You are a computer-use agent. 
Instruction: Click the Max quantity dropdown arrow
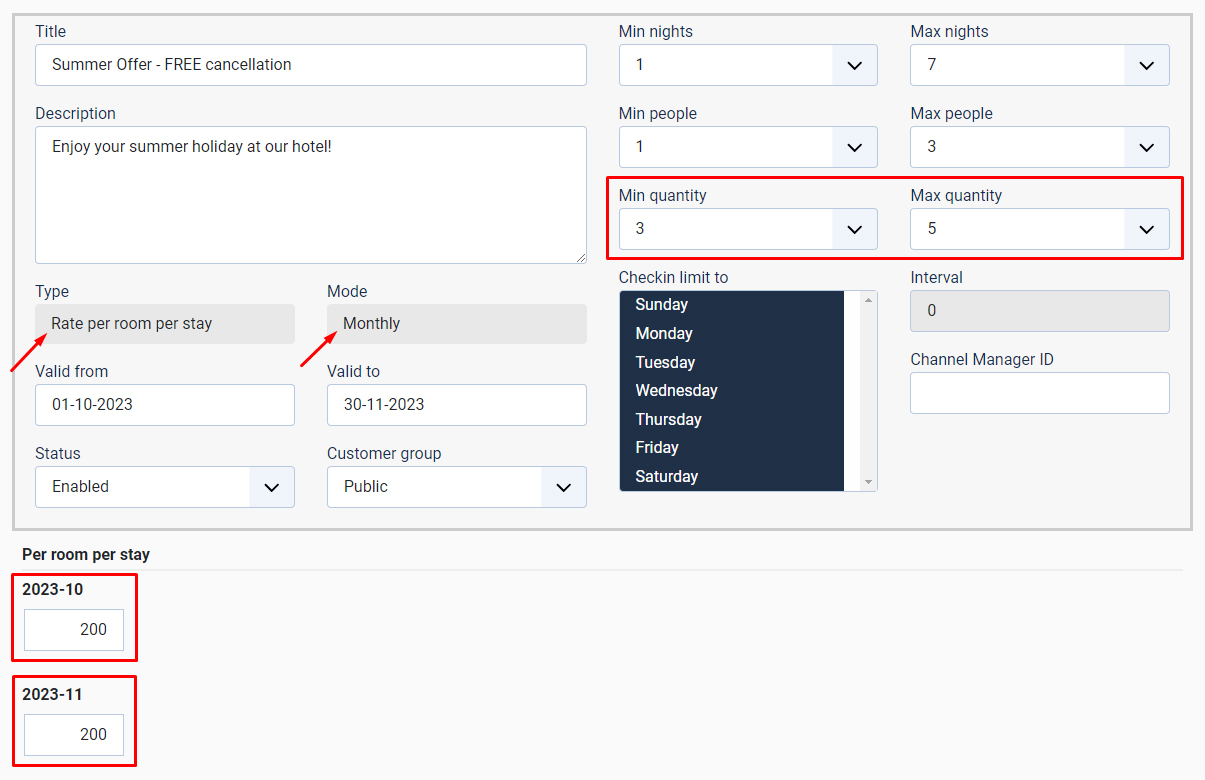(1146, 228)
